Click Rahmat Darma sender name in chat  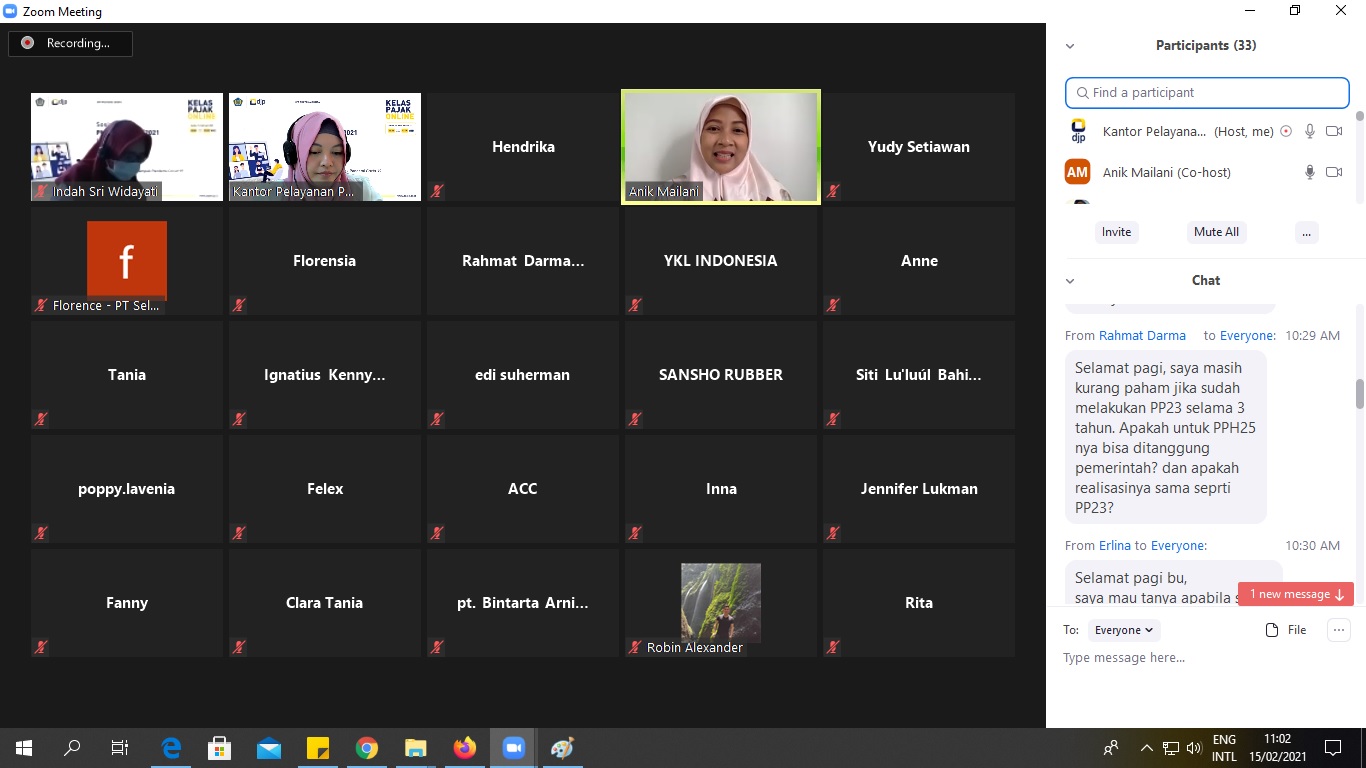(x=1142, y=336)
